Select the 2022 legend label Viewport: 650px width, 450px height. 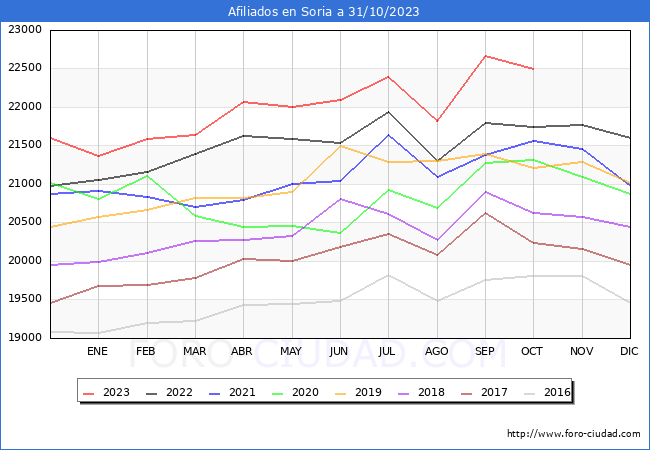179,392
